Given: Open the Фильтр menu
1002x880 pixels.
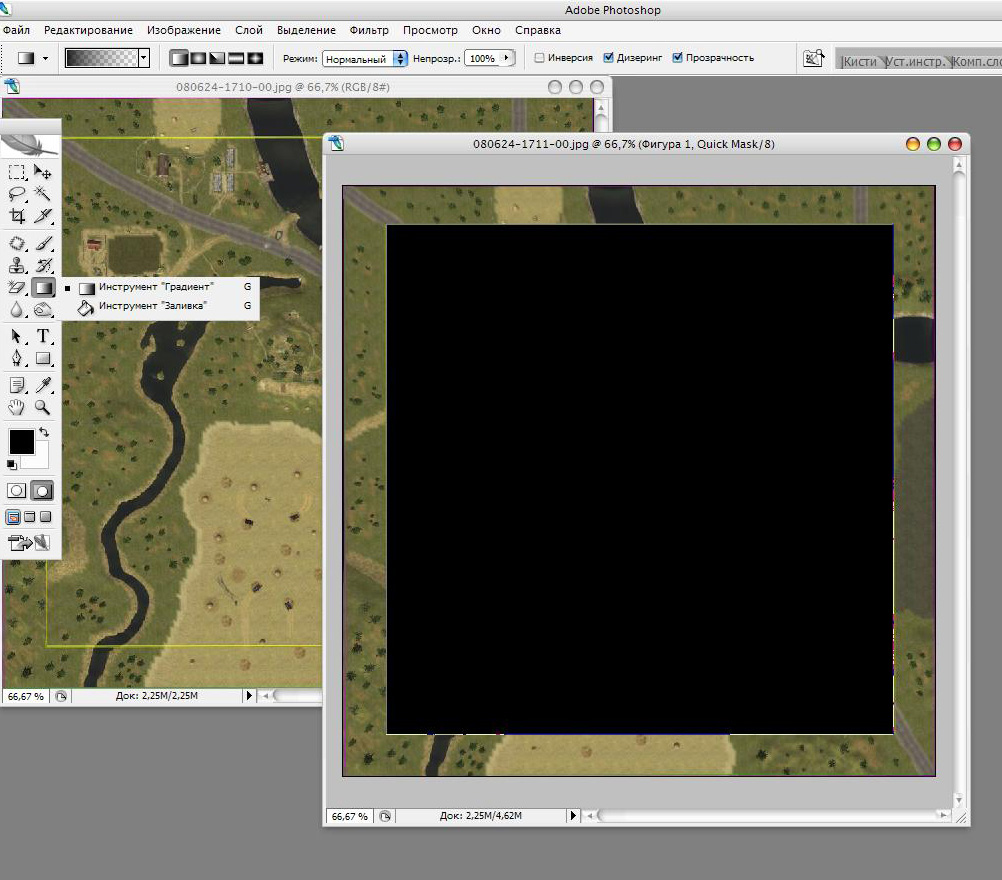Looking at the screenshot, I should [369, 30].
